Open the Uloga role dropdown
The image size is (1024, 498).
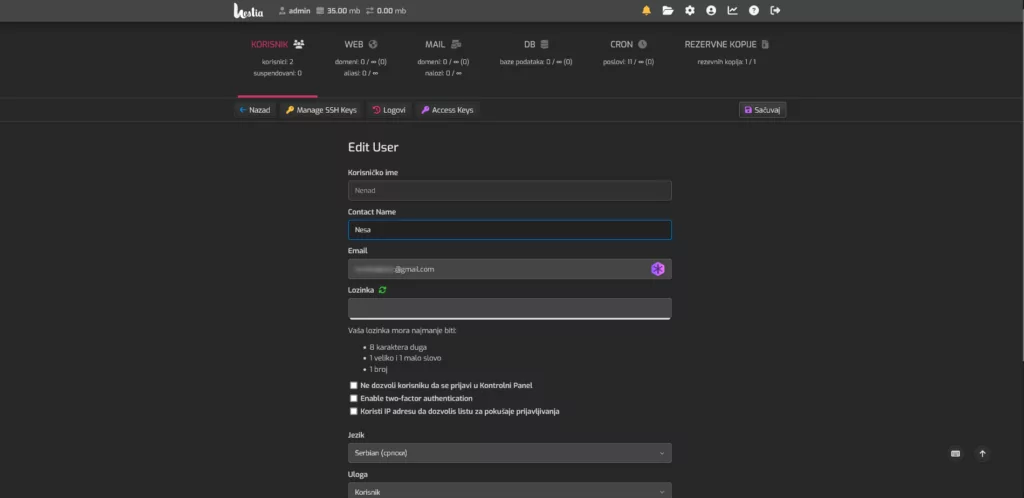tap(509, 490)
